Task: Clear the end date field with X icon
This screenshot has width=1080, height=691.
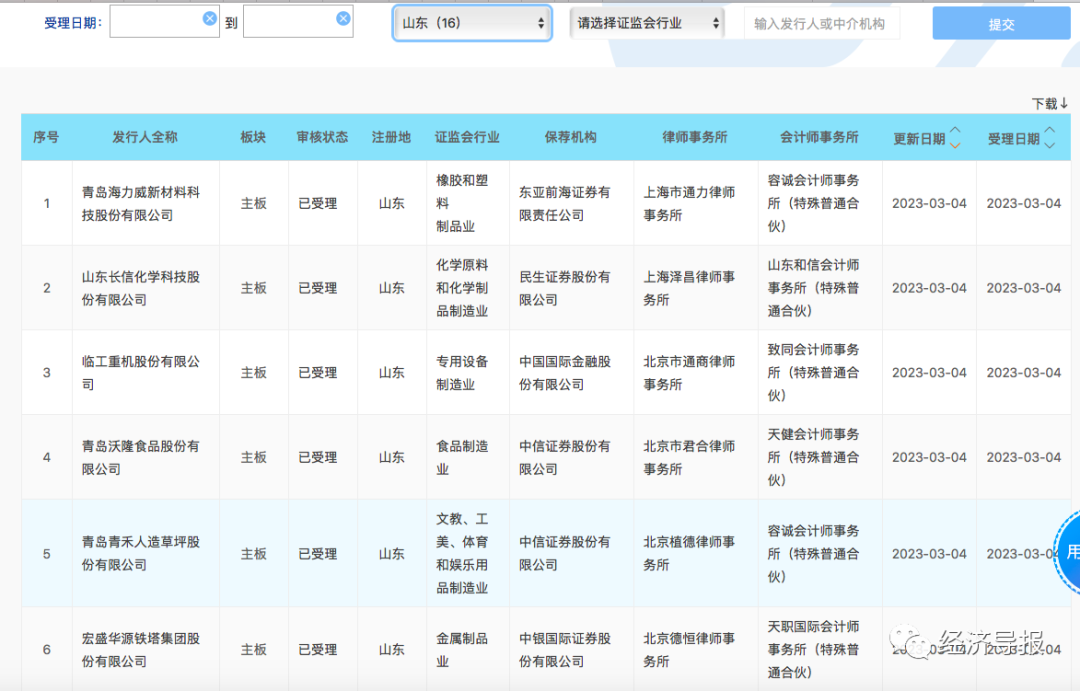Action: (x=343, y=18)
